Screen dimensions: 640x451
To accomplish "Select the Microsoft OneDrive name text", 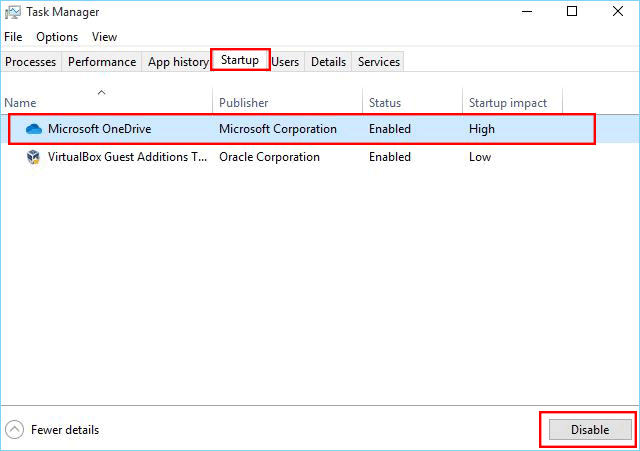I will (100, 129).
